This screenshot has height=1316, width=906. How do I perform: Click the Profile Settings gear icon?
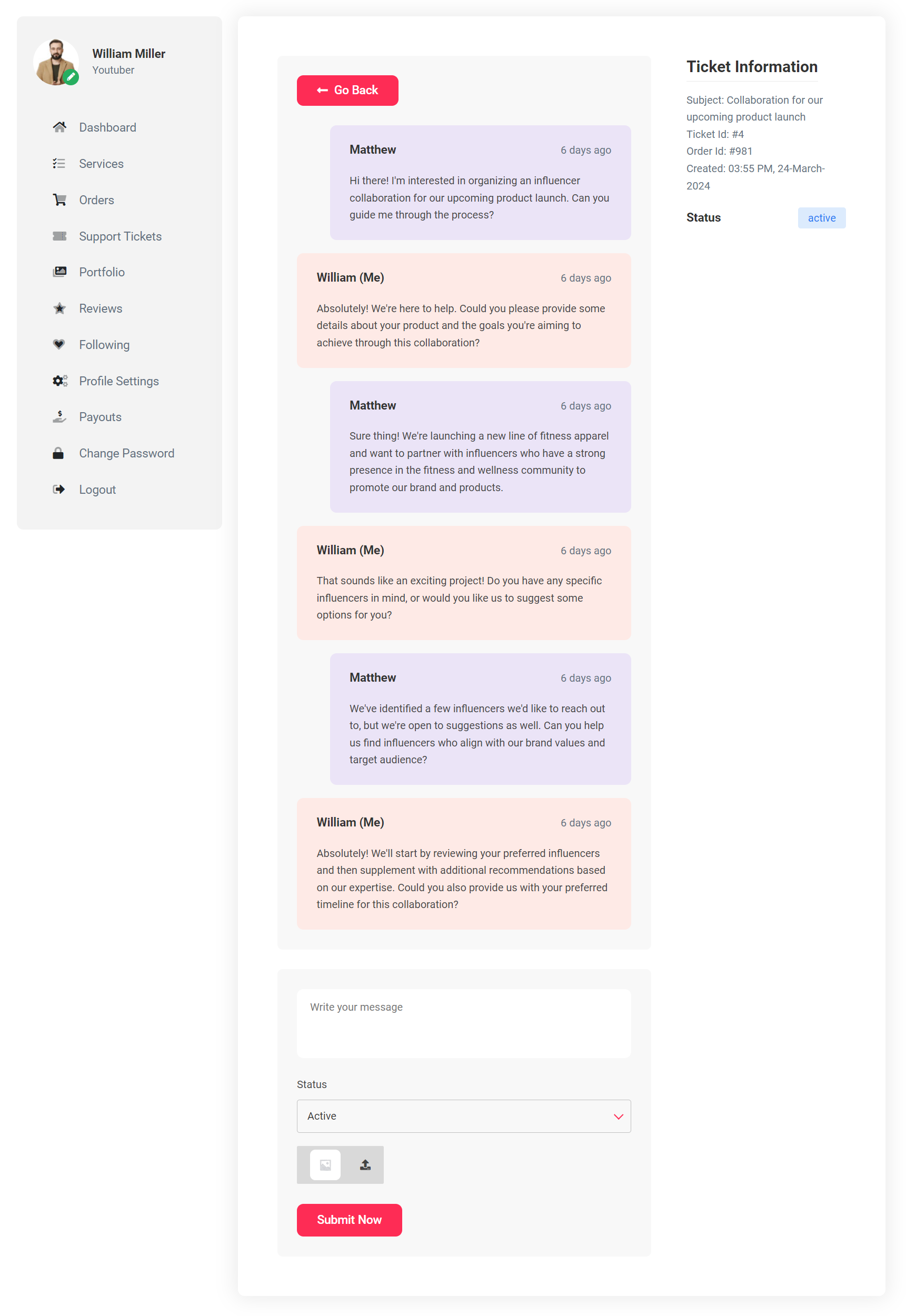tap(60, 381)
